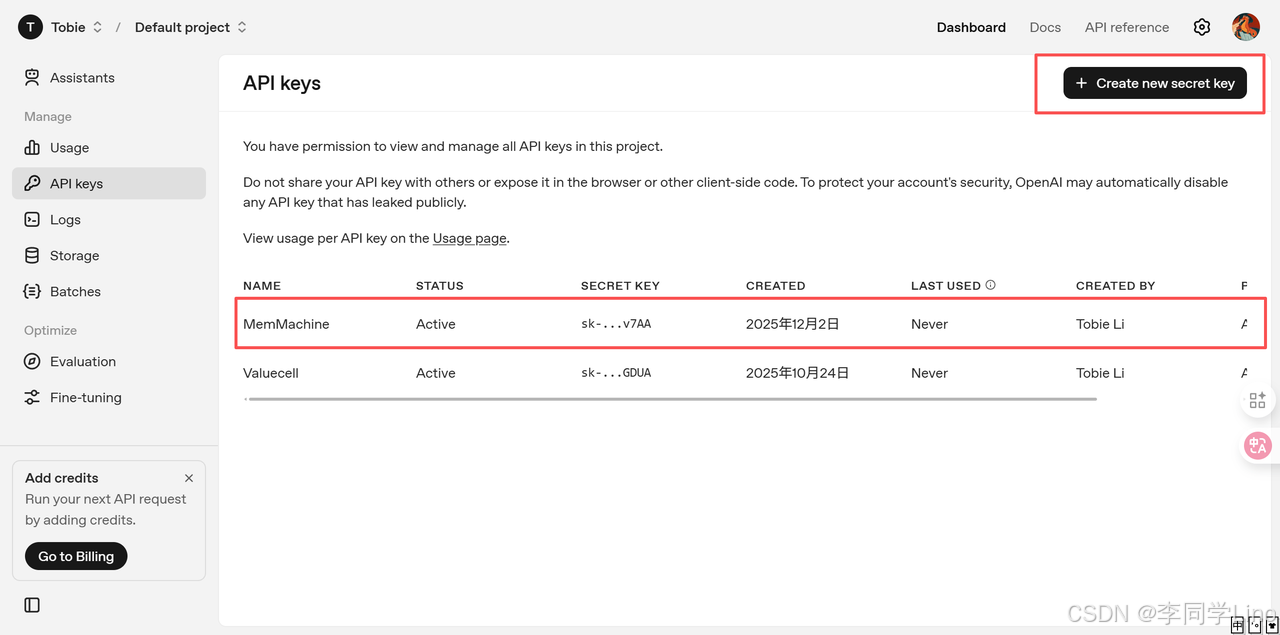Open the settings gear icon
Image resolution: width=1280 pixels, height=635 pixels.
[1202, 27]
